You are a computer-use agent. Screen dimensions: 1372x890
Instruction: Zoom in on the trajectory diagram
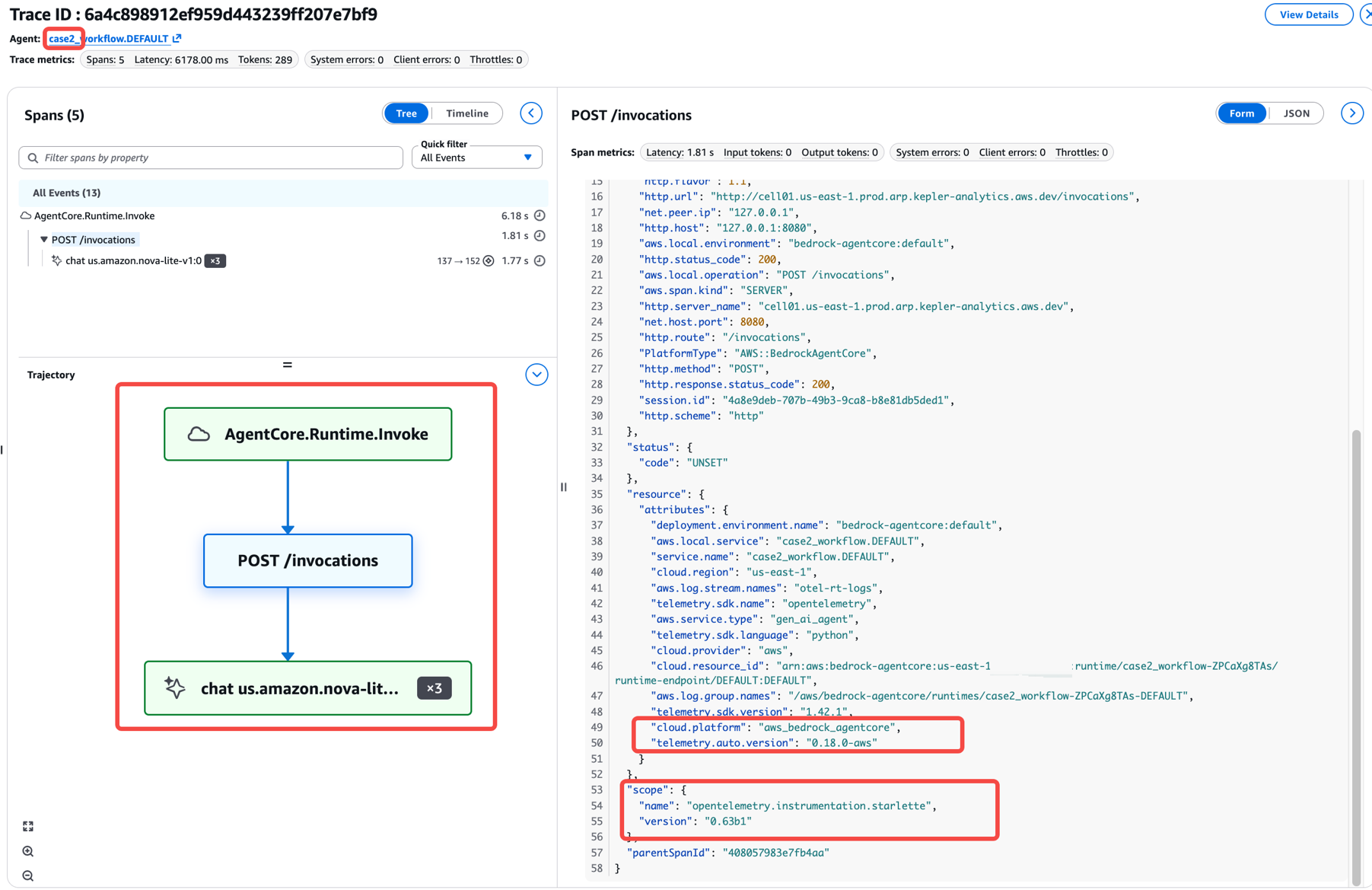[x=28, y=851]
